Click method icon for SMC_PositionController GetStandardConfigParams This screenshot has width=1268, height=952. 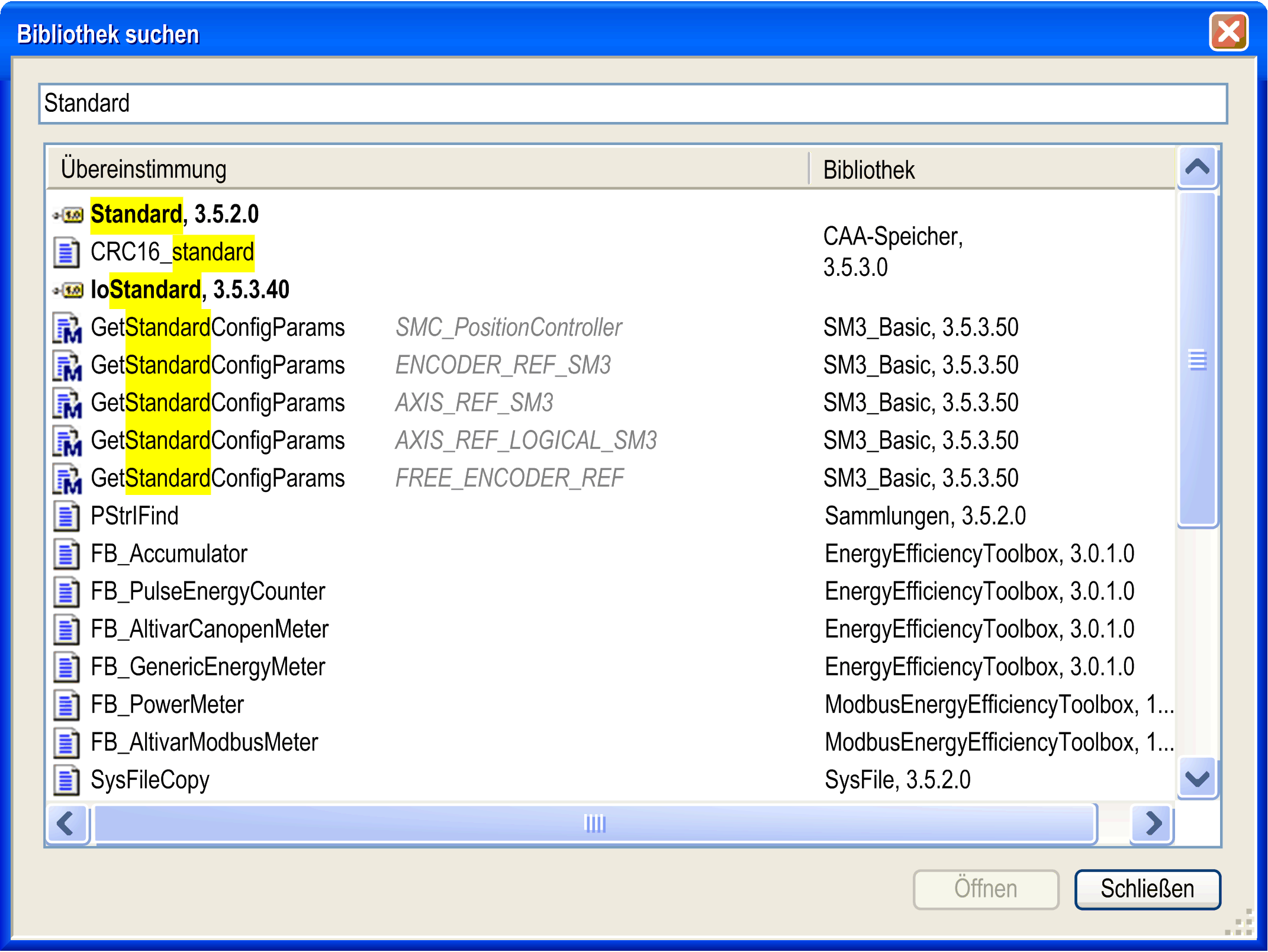[67, 329]
